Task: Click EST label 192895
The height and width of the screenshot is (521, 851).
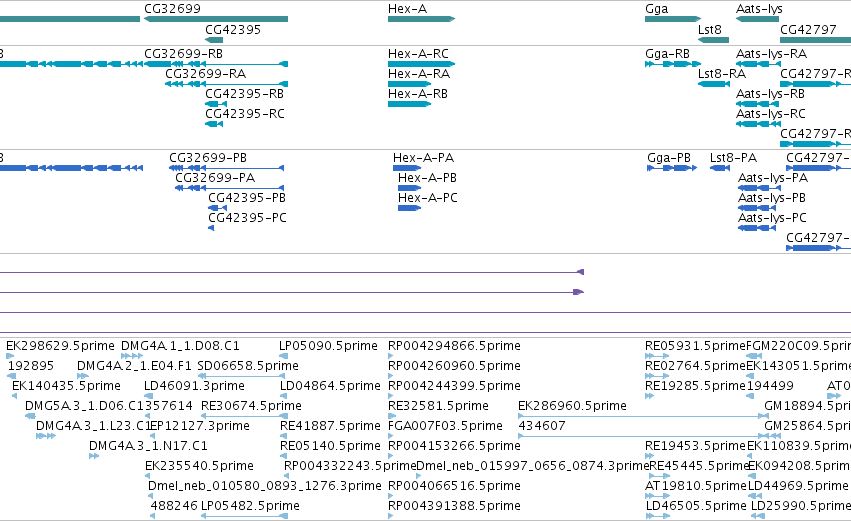Action: pyautogui.click(x=31, y=366)
